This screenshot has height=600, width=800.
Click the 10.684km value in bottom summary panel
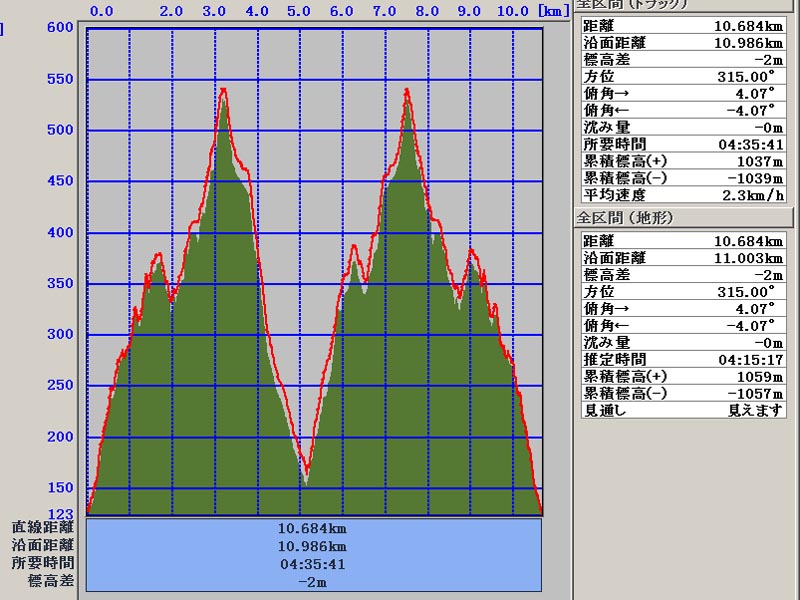tap(314, 528)
